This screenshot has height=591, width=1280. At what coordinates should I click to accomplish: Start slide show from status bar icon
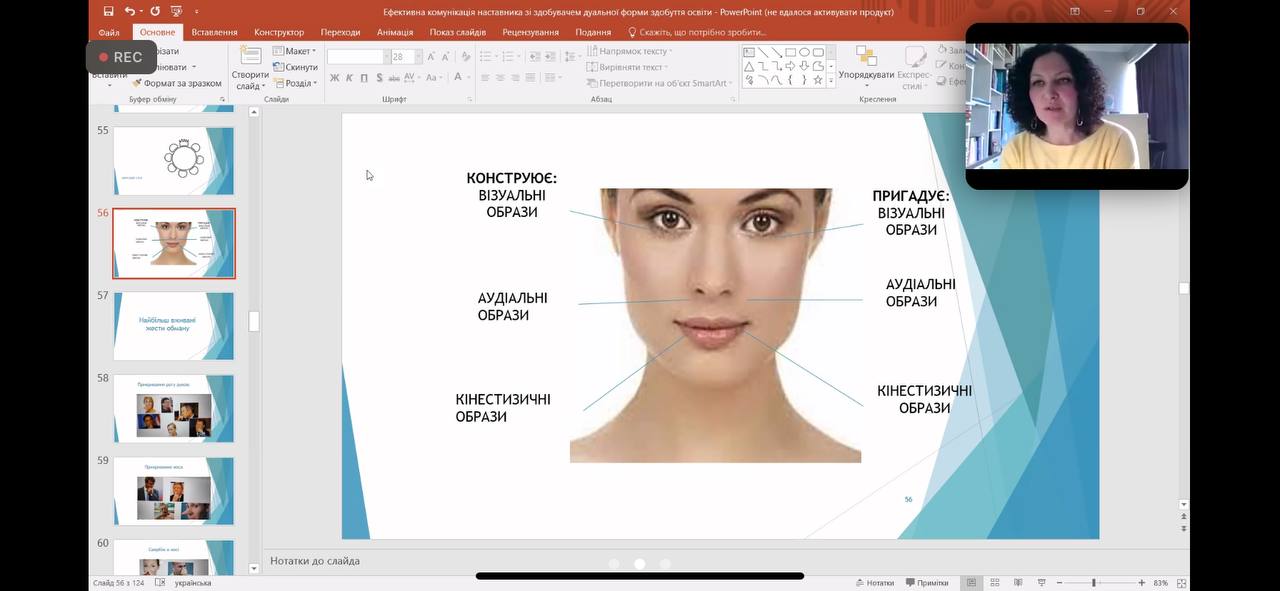tap(1041, 583)
